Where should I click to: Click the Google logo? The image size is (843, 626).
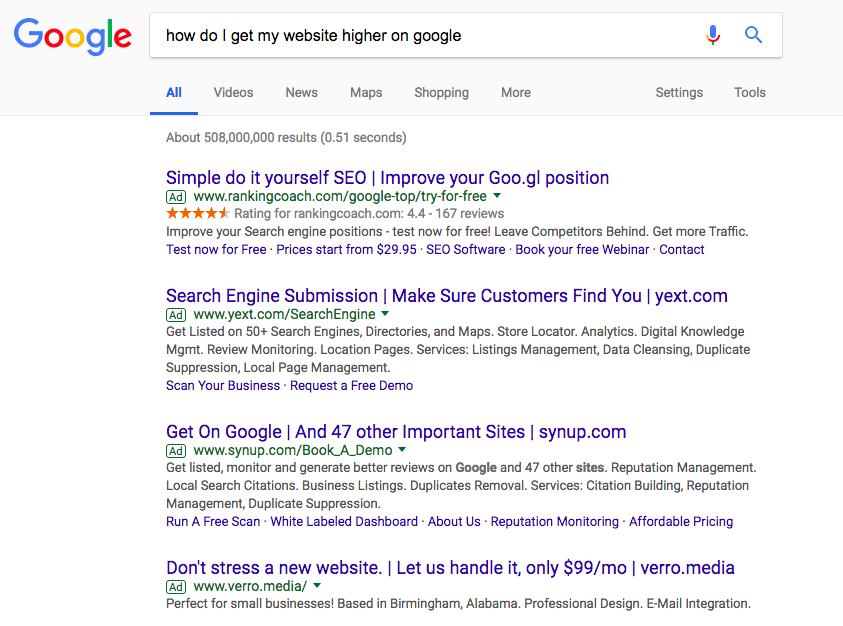pos(73,36)
